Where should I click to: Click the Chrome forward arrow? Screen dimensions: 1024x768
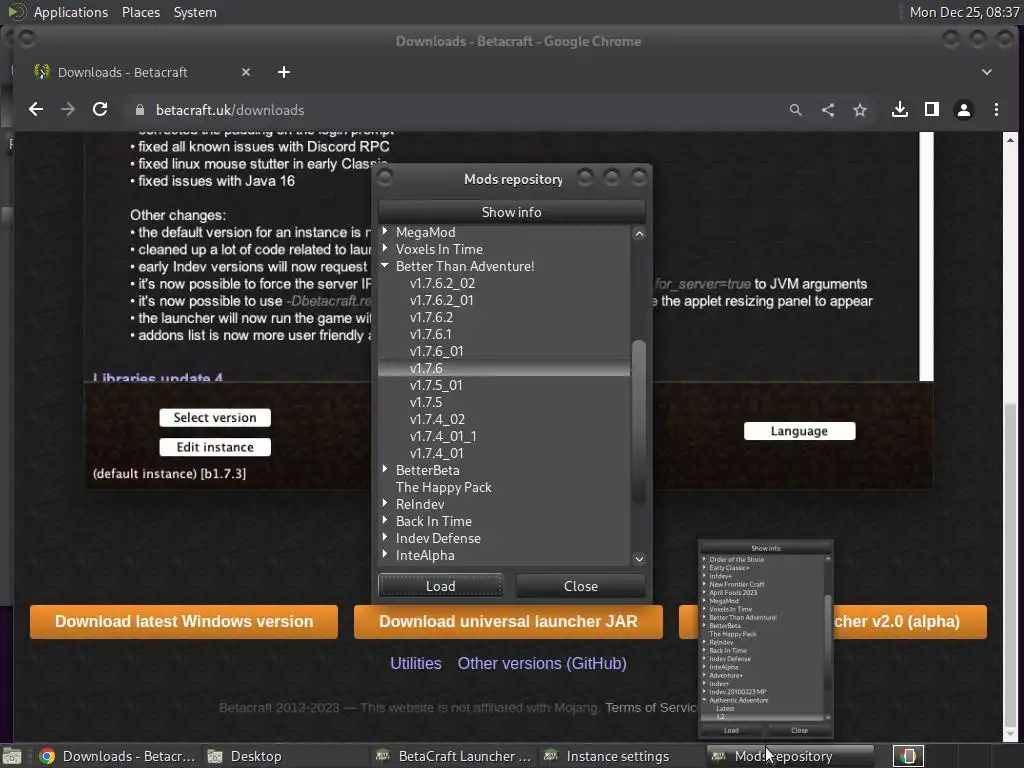click(68, 110)
